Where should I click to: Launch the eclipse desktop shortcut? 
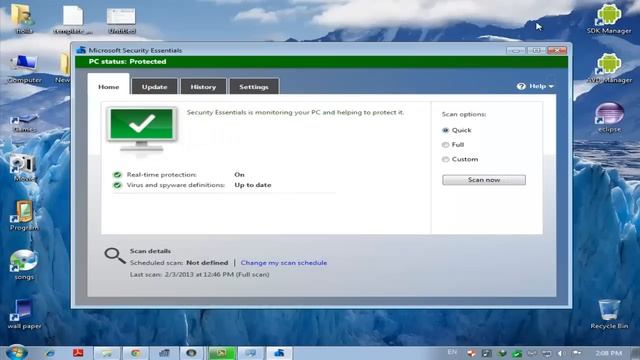[x=609, y=117]
